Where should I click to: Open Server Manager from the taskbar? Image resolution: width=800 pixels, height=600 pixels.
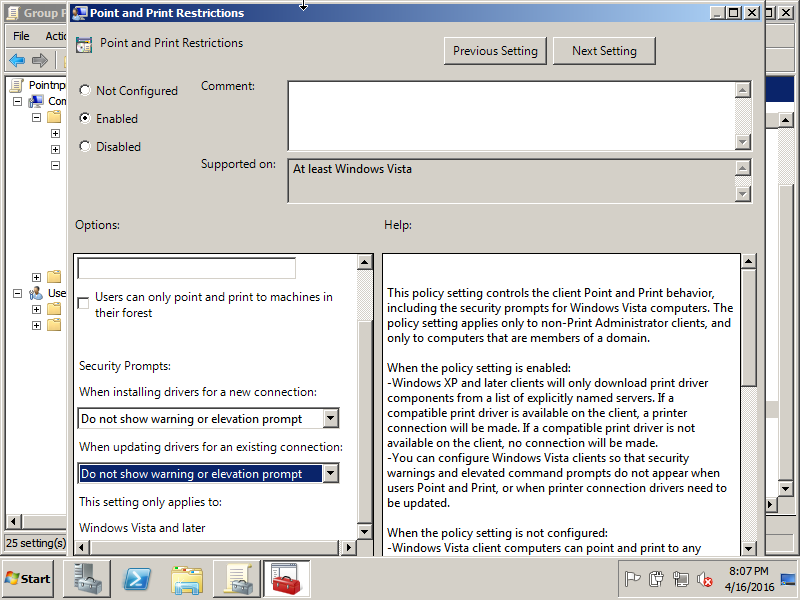[87, 579]
